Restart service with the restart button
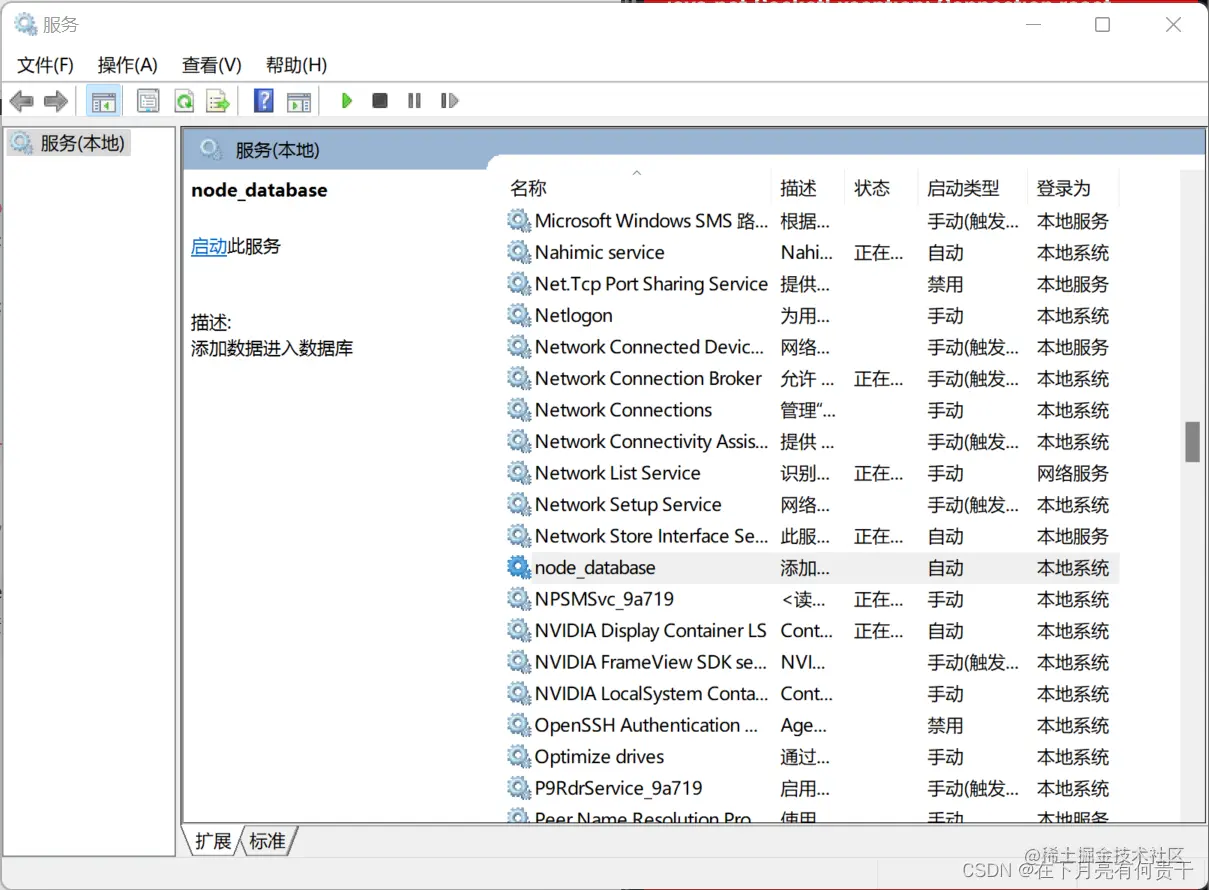Image resolution: width=1209 pixels, height=890 pixels. (x=449, y=100)
